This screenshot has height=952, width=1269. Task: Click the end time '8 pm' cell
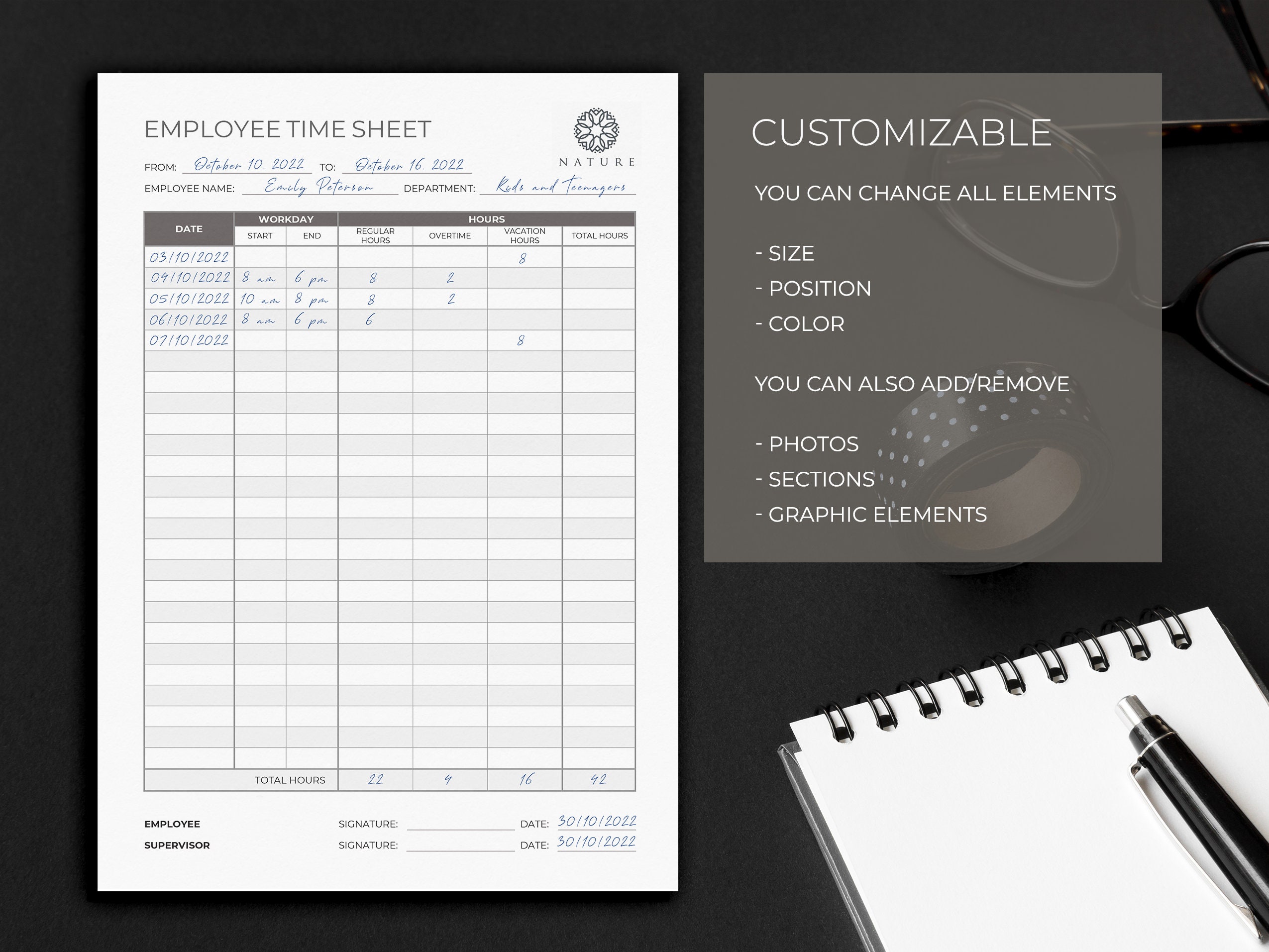[312, 299]
